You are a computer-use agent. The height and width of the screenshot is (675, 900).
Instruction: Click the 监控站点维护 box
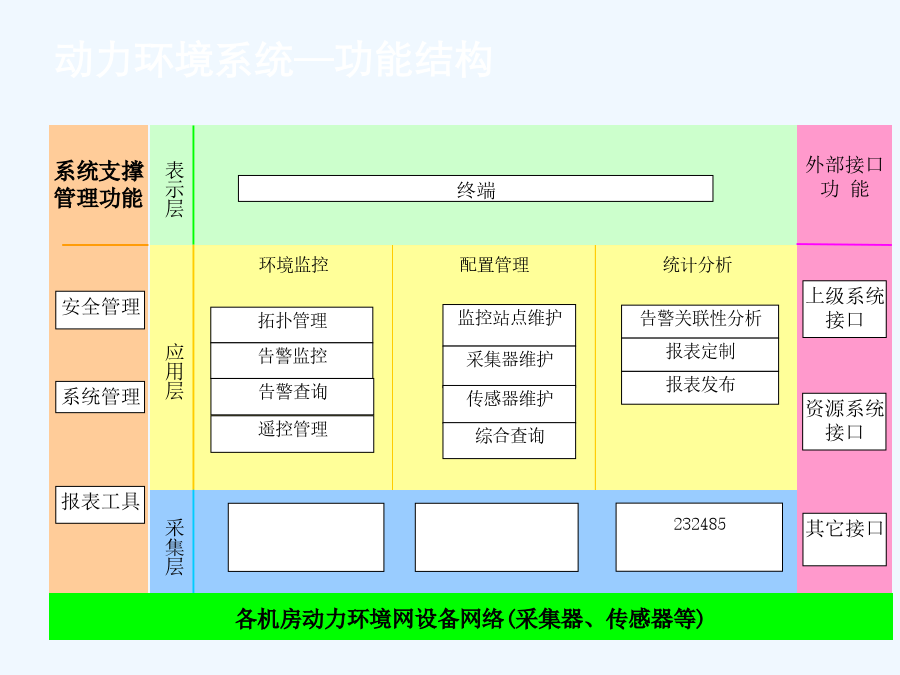[x=509, y=325]
